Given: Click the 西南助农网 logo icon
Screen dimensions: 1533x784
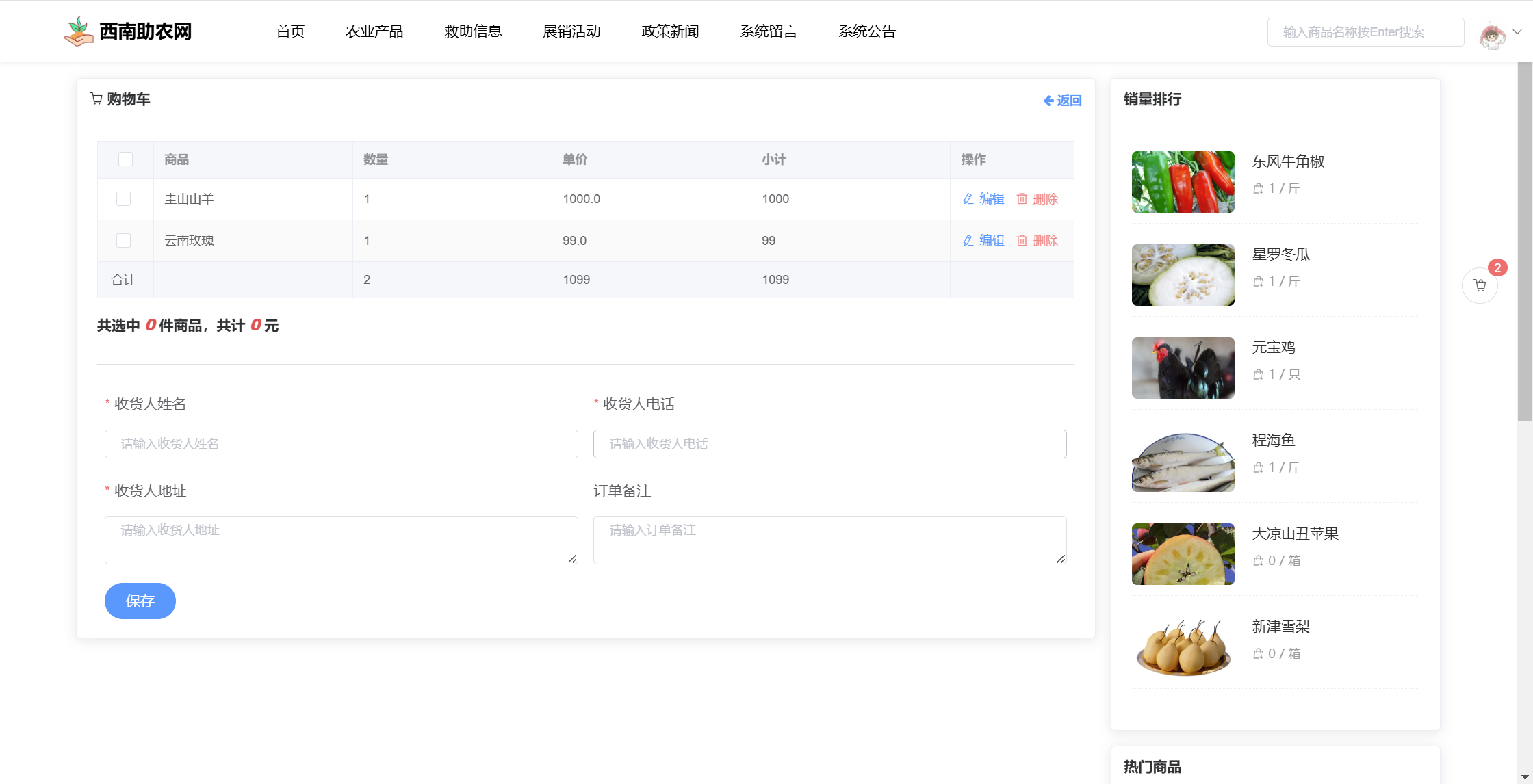Looking at the screenshot, I should coord(79,31).
